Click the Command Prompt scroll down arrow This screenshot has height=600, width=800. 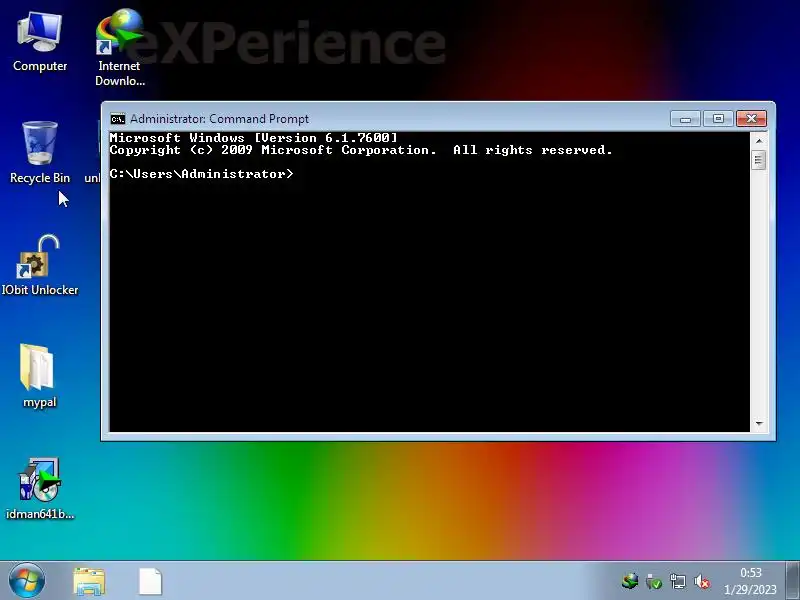pyautogui.click(x=759, y=423)
